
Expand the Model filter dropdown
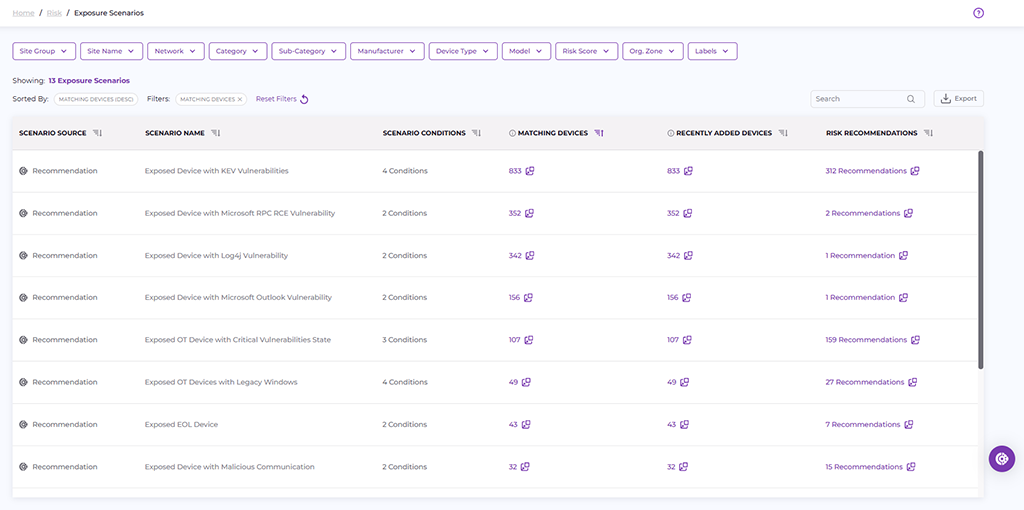click(x=526, y=51)
